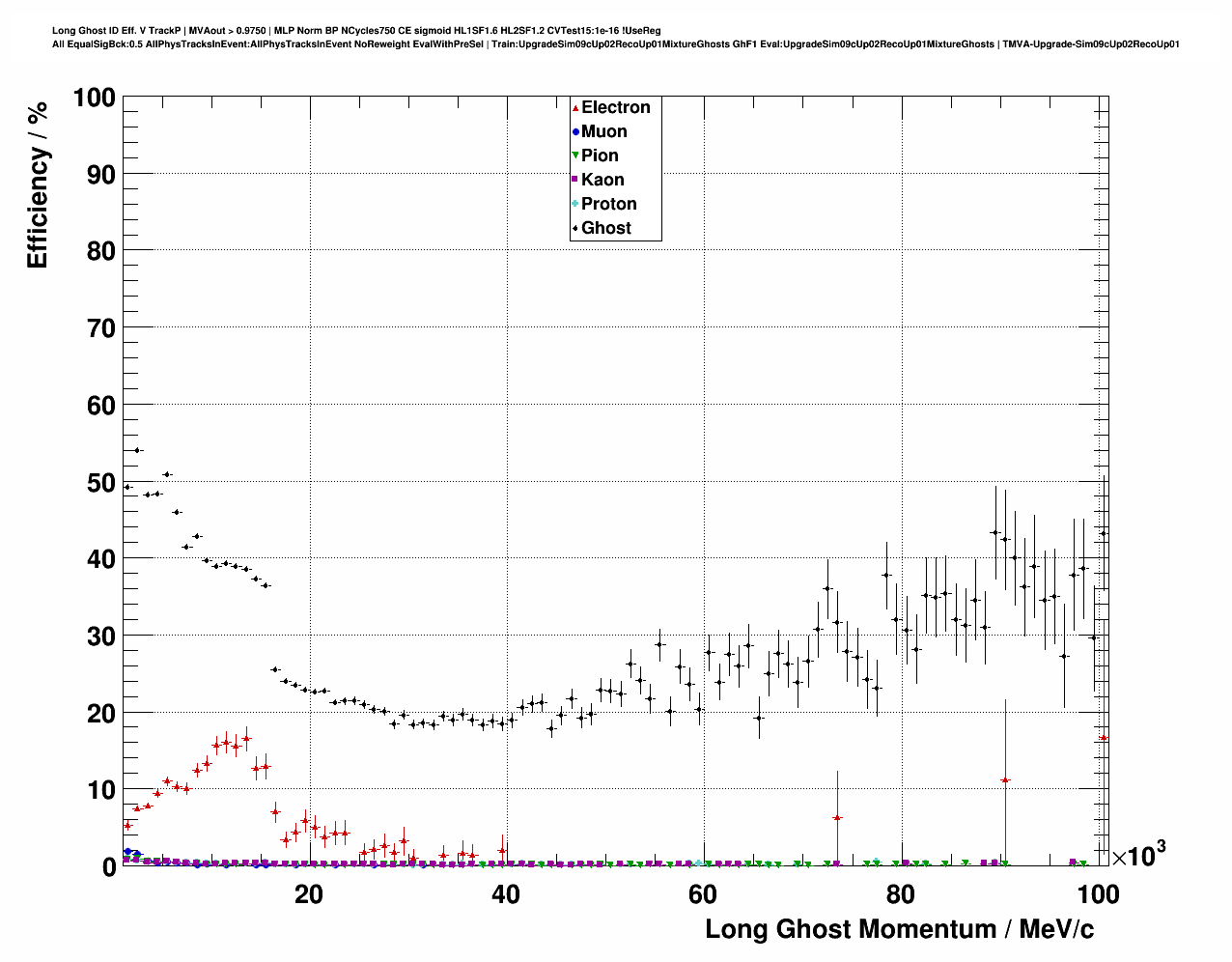The height and width of the screenshot is (962, 1232).
Task: Click the y-axis tick label 70
Action: [x=101, y=328]
